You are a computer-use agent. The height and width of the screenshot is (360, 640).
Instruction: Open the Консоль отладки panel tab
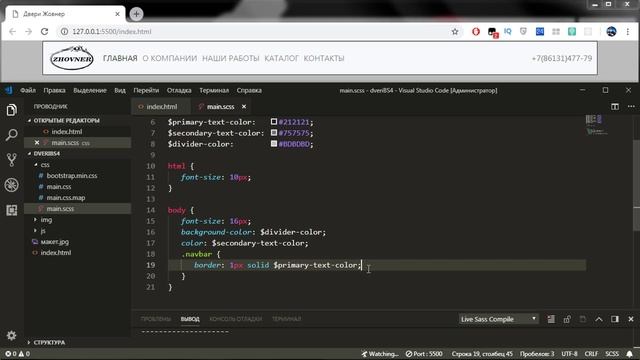coord(236,319)
